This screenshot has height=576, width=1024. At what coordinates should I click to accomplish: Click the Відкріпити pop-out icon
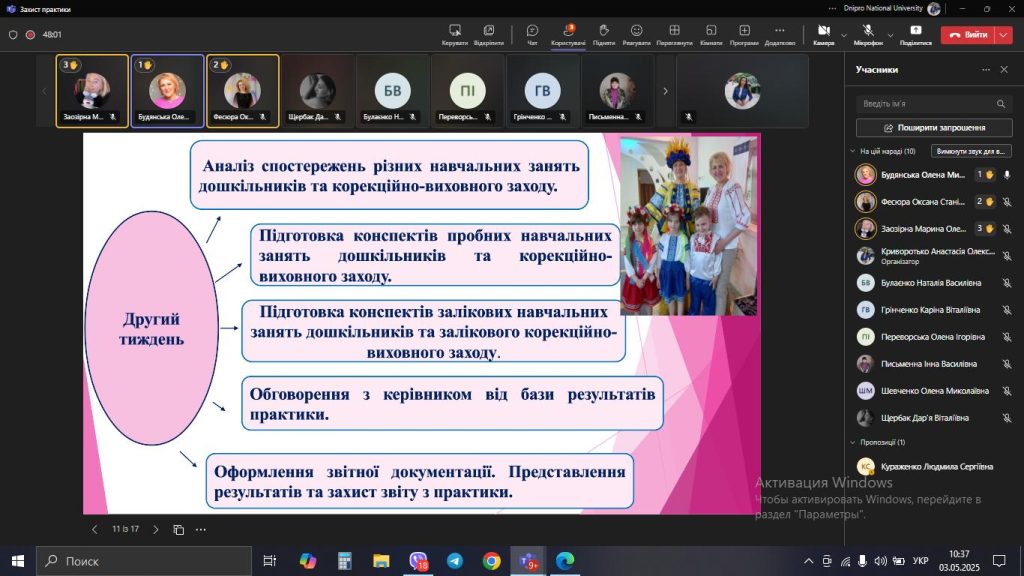click(x=488, y=35)
